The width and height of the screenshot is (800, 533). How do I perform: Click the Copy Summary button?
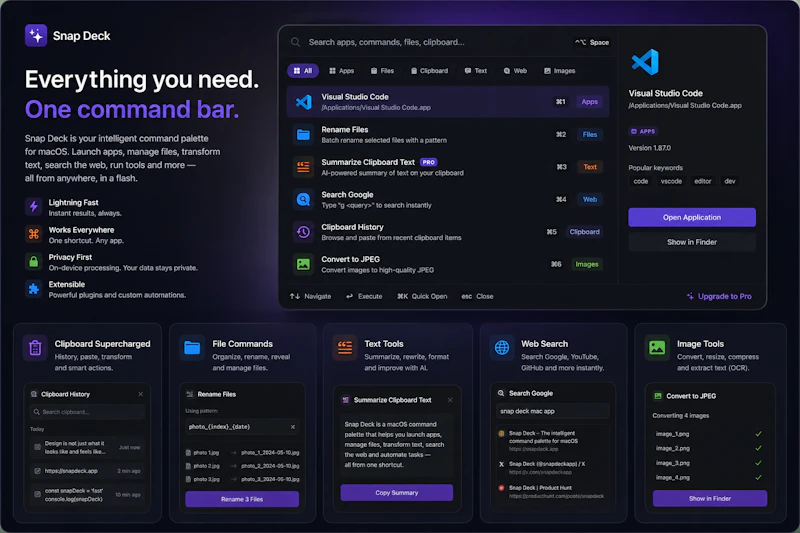396,493
